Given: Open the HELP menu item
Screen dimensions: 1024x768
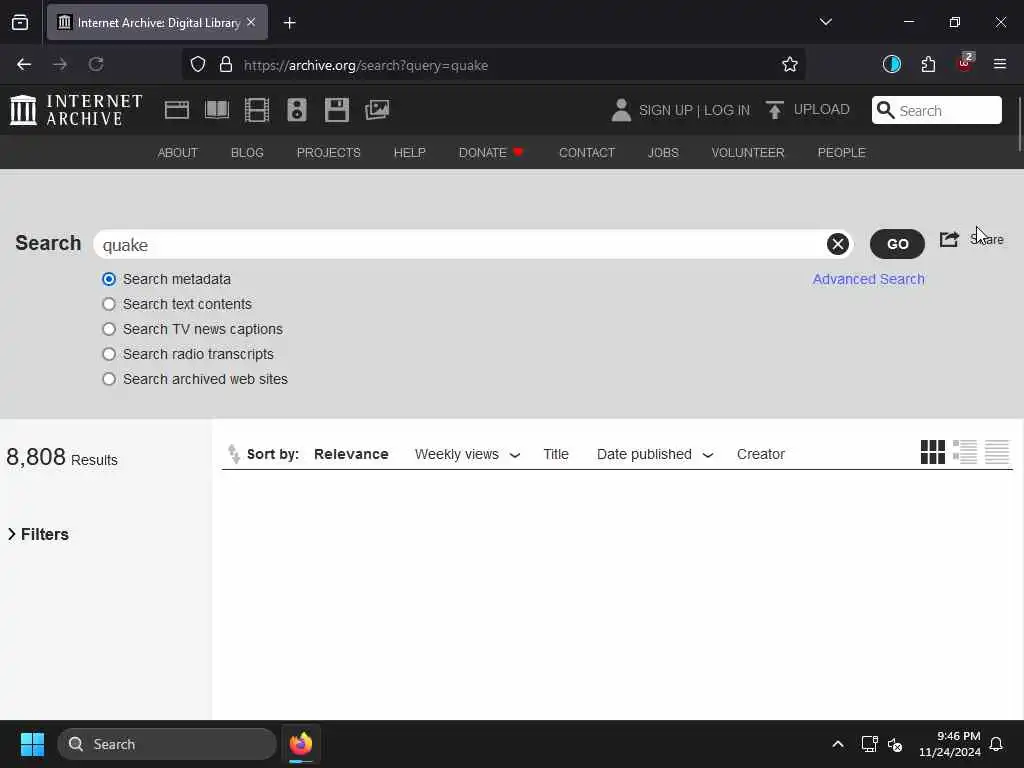Looking at the screenshot, I should pos(409,152).
